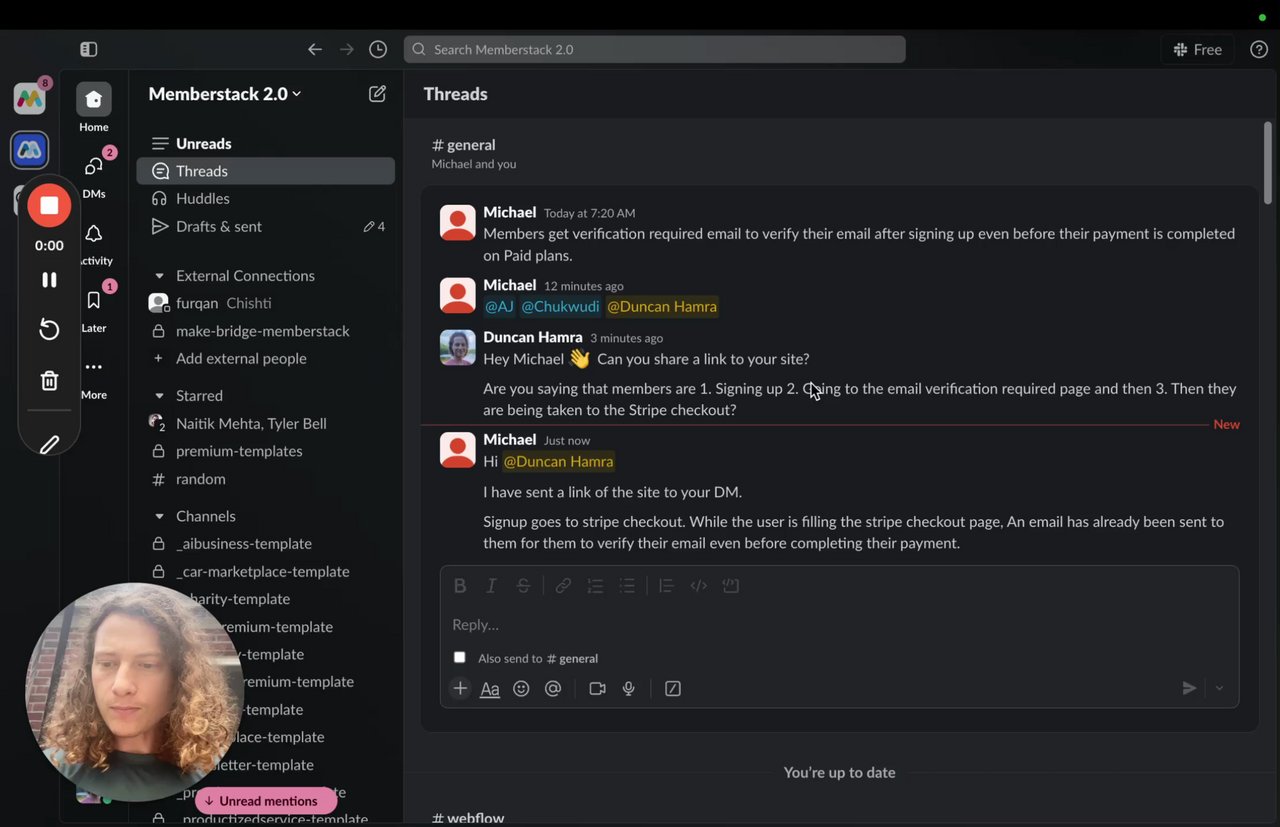Go forward with the right arrow

[346, 49]
